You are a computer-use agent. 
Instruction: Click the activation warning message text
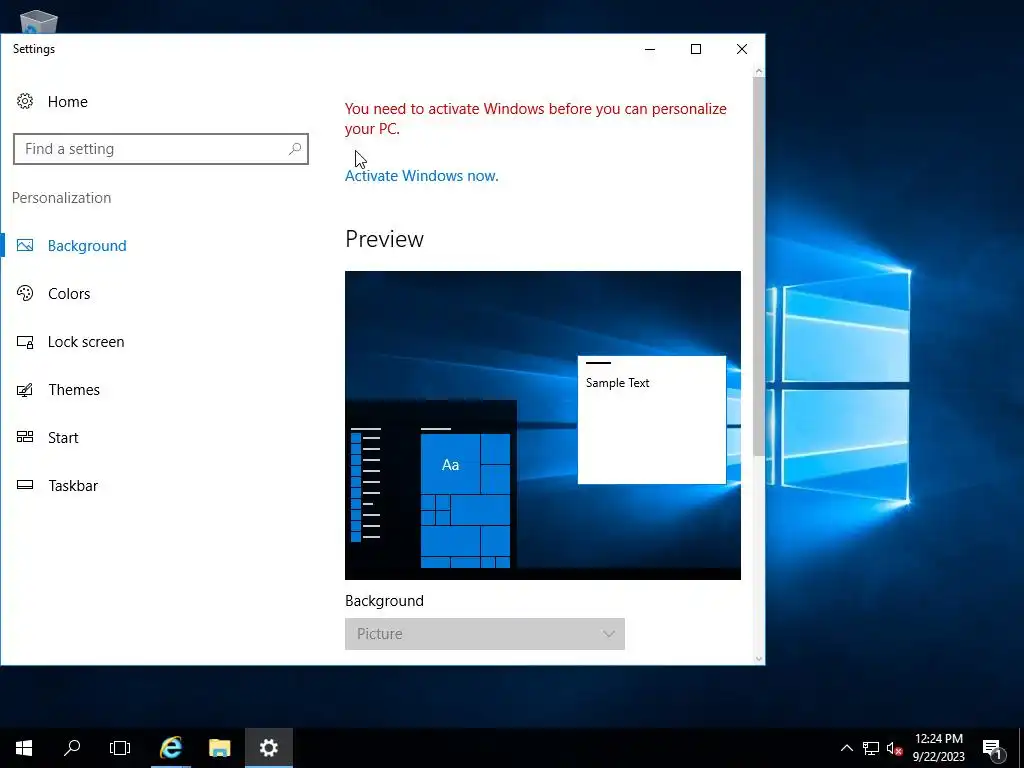click(x=536, y=119)
